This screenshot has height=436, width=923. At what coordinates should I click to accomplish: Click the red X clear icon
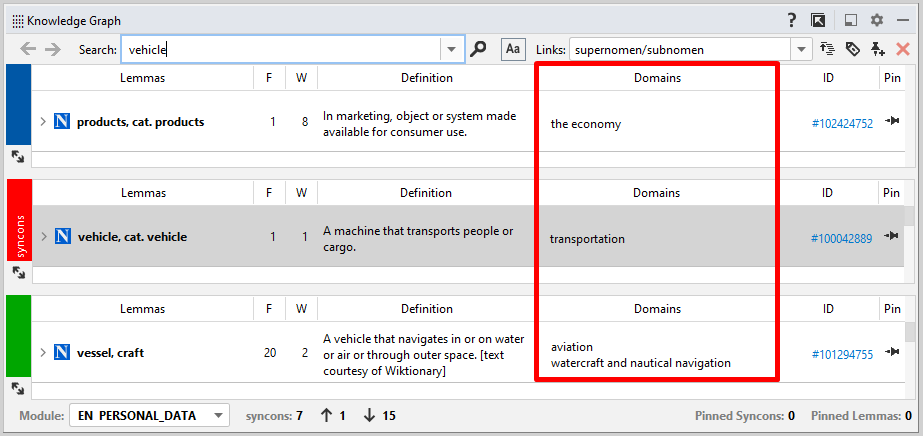tap(903, 49)
